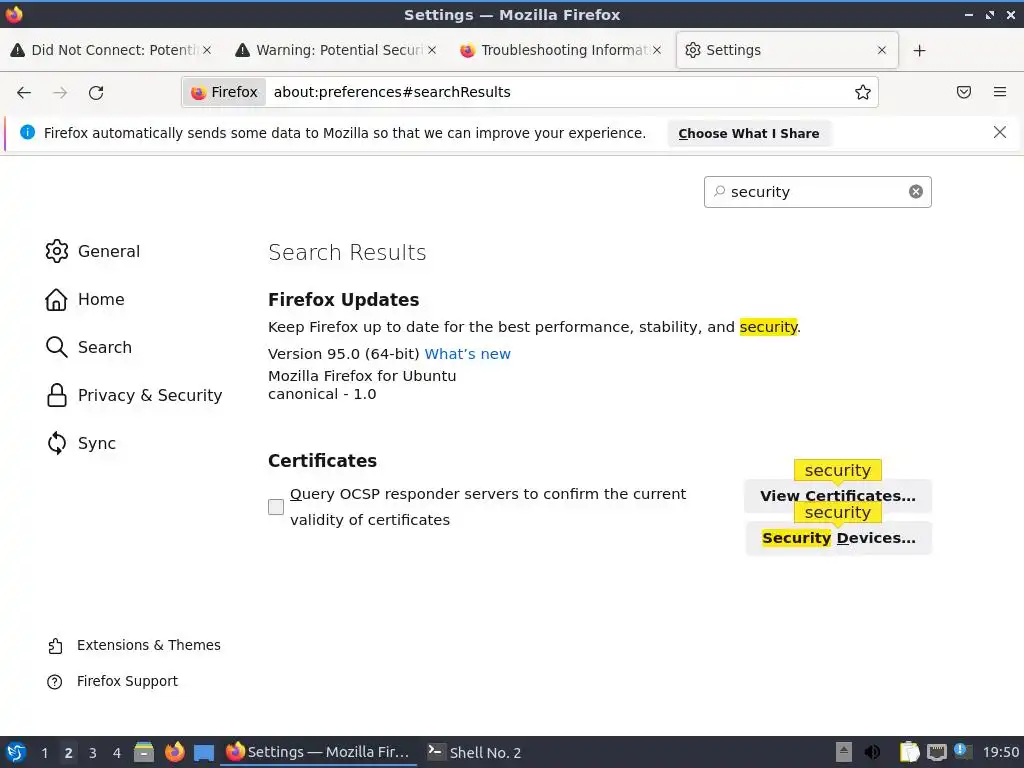This screenshot has width=1024, height=768.
Task: Close the Settings tab
Action: point(882,50)
